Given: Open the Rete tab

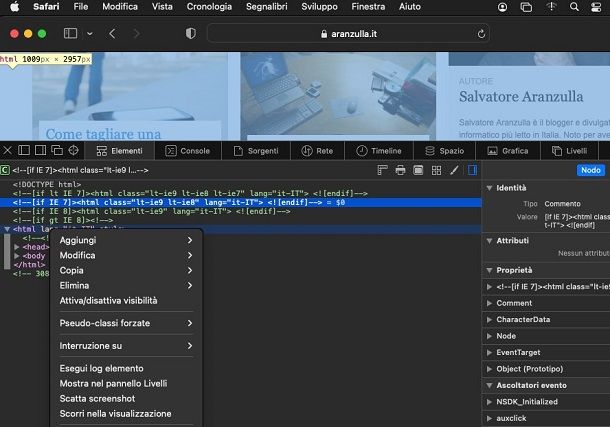Looking at the screenshot, I should [x=317, y=151].
